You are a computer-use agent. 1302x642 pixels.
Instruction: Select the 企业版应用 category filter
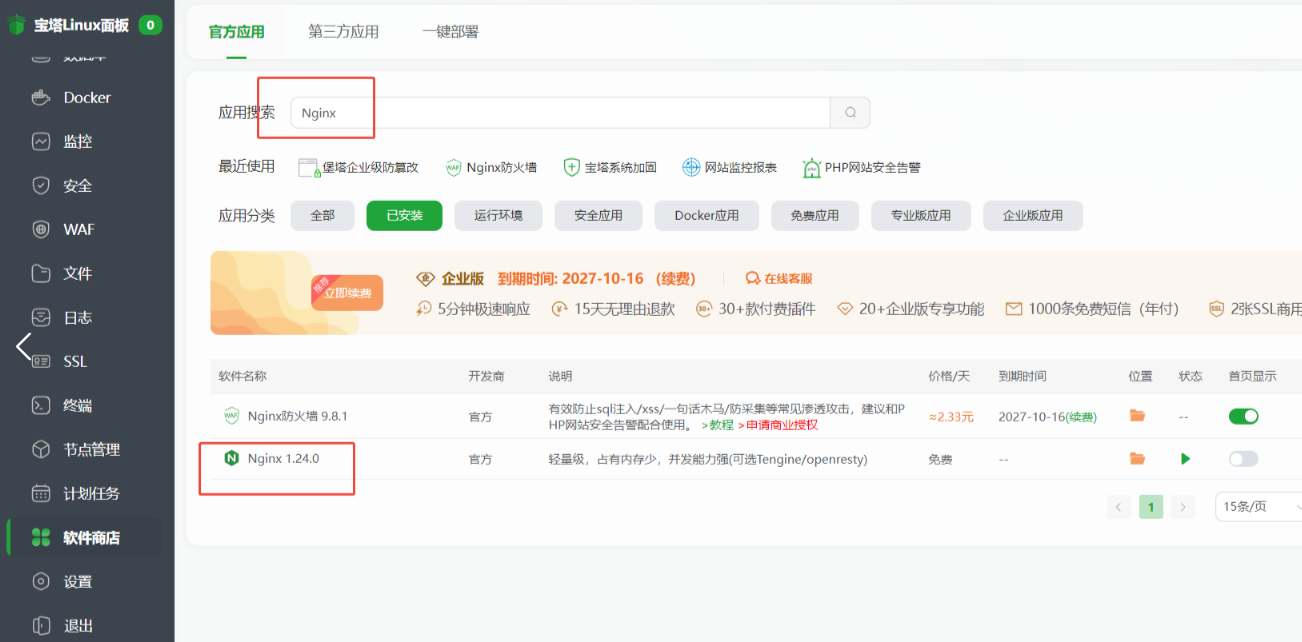[1033, 215]
